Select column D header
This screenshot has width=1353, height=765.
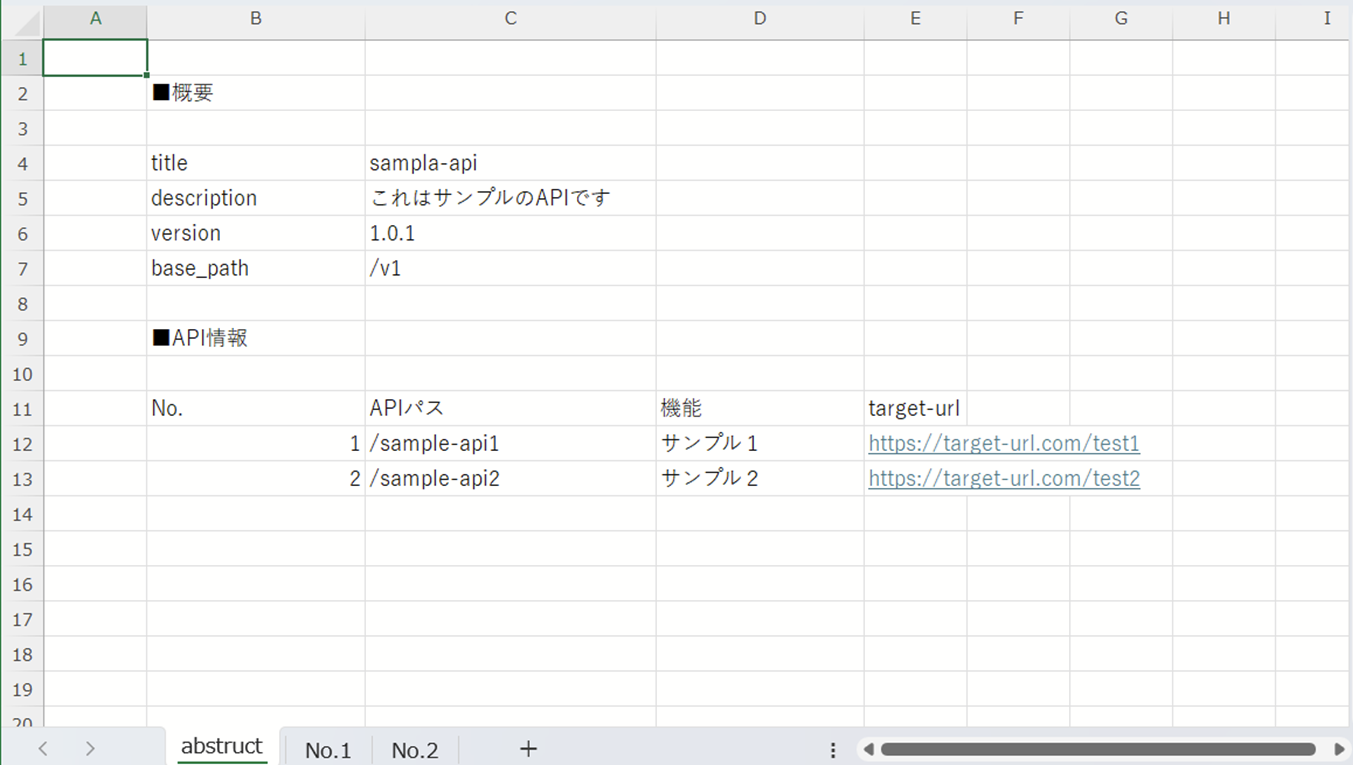760,19
